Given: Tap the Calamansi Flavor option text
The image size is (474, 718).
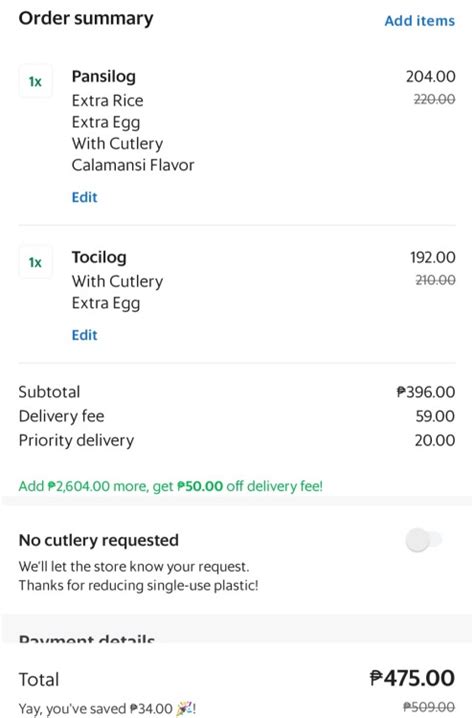Looking at the screenshot, I should [x=133, y=165].
